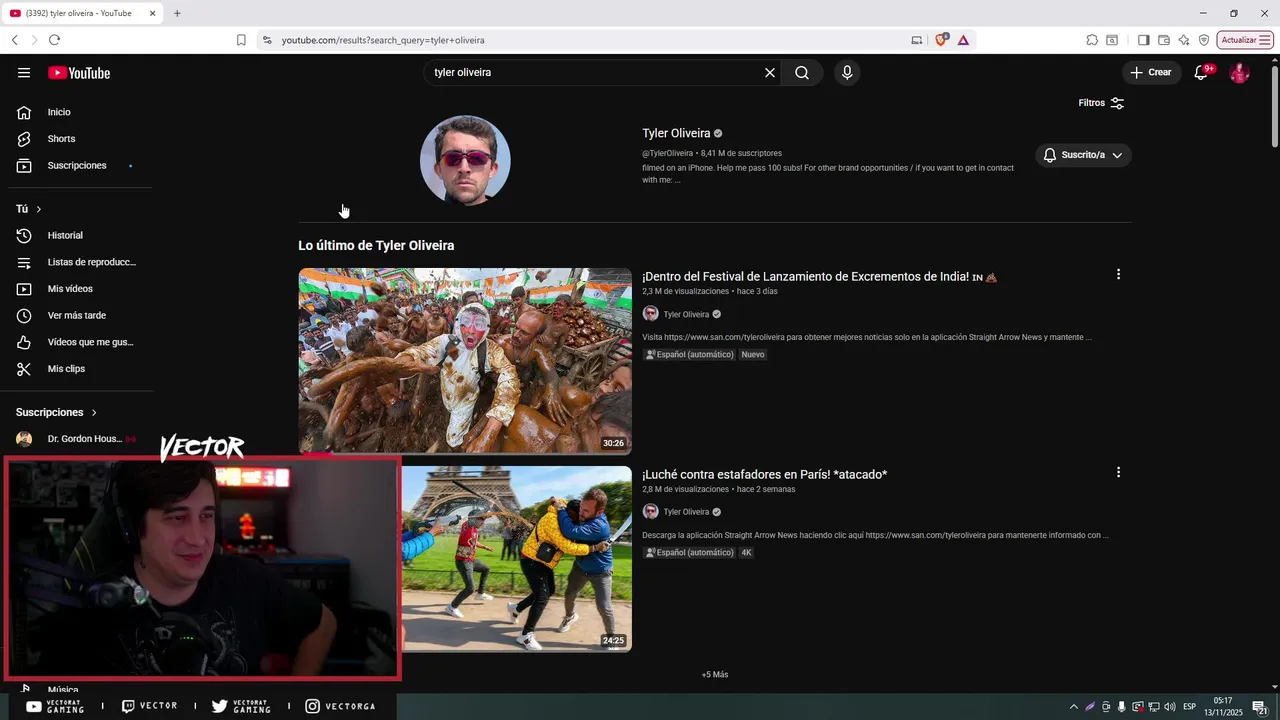Click the search magnifier button
The image size is (1280, 720).
pyautogui.click(x=802, y=73)
